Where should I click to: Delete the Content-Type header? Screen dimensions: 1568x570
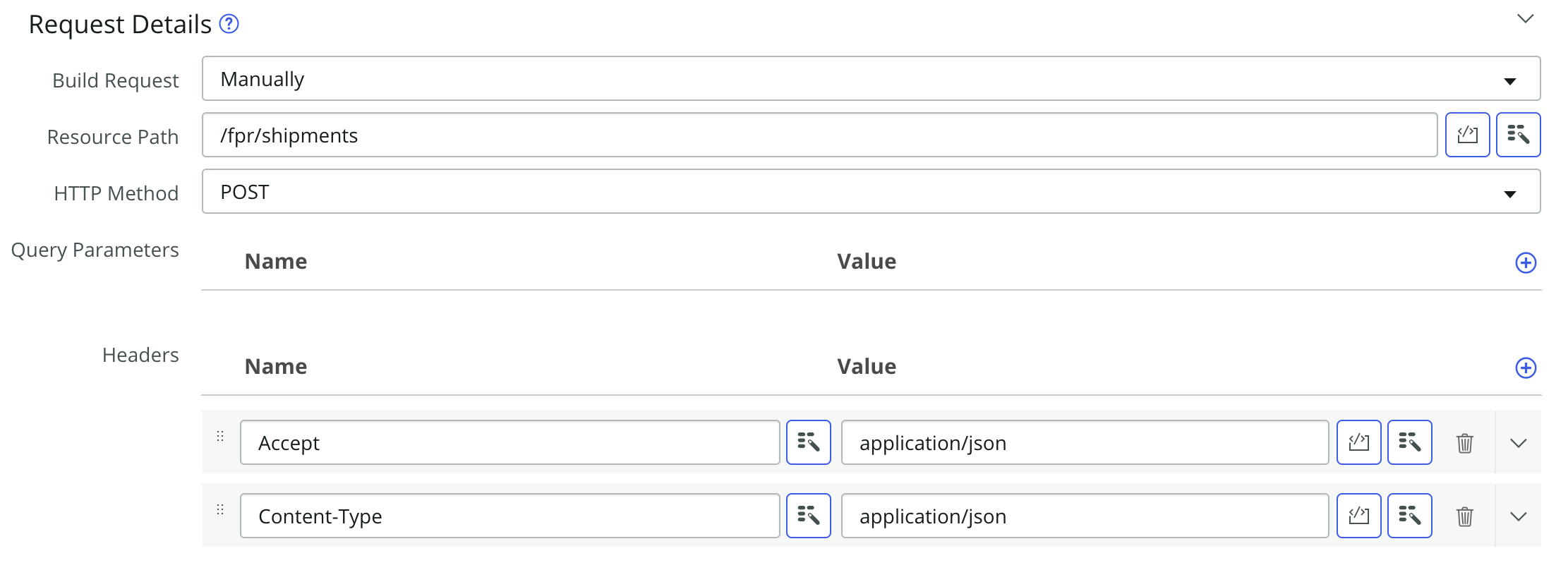[1465, 516]
